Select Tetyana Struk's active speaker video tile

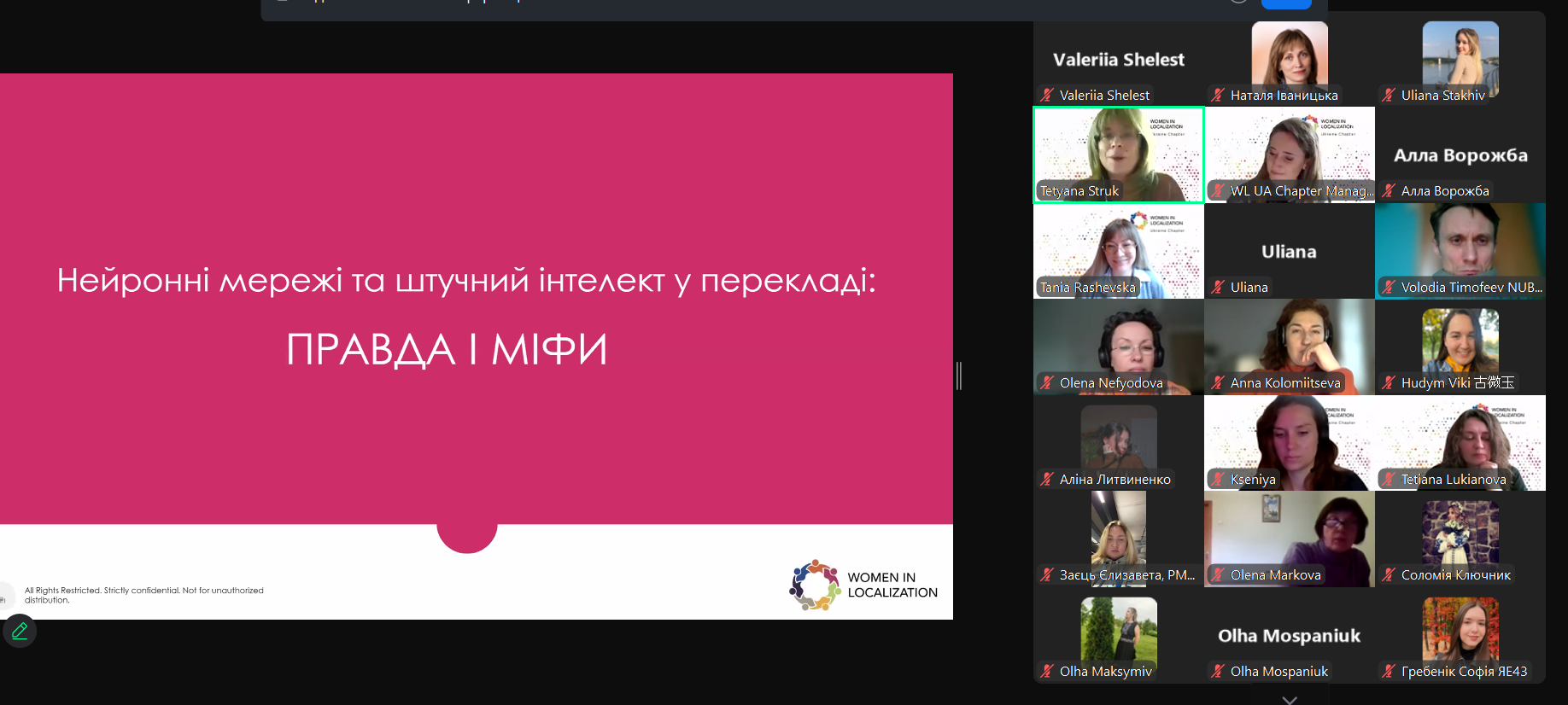pos(1119,154)
